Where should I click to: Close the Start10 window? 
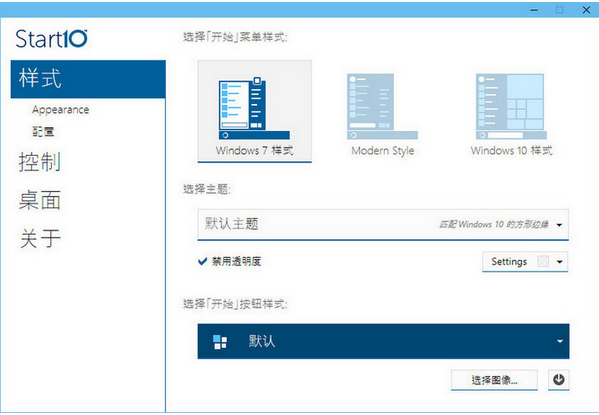click(586, 10)
